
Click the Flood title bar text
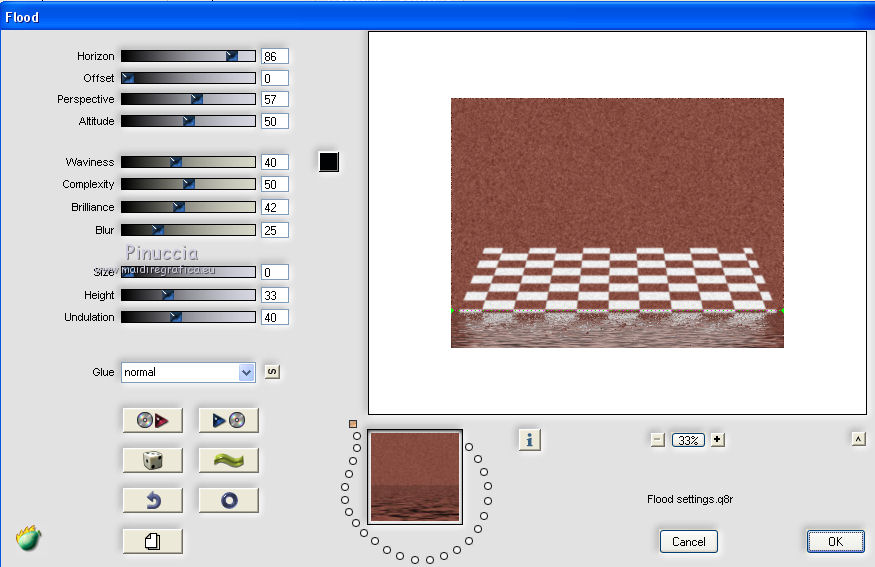[x=22, y=17]
